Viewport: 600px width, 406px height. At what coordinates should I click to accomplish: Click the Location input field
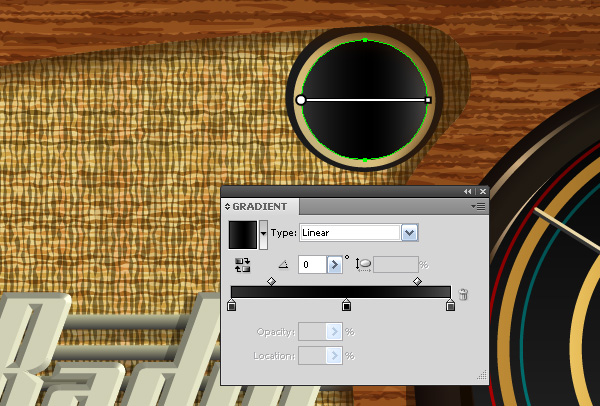coord(312,356)
